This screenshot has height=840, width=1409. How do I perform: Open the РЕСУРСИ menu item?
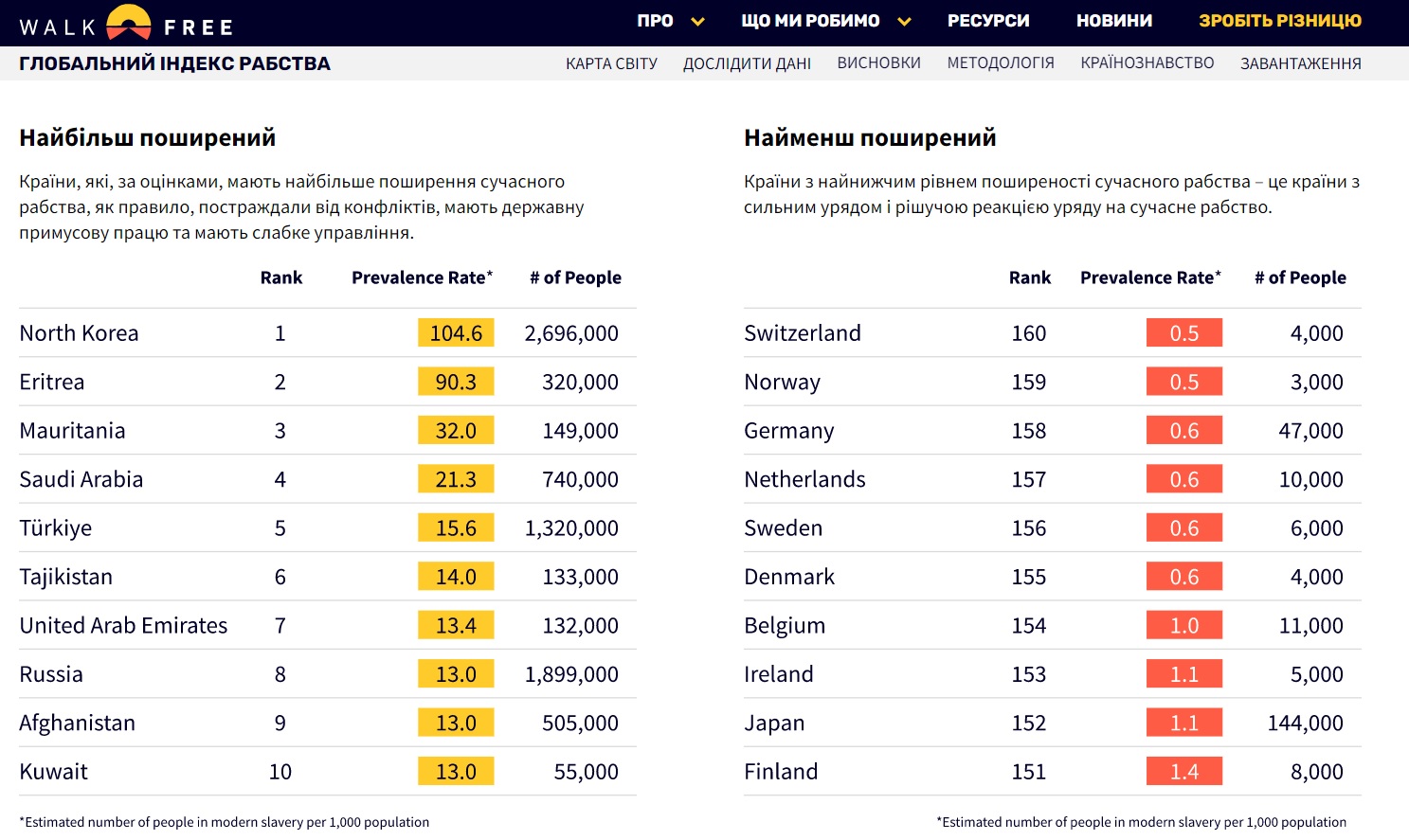click(x=988, y=21)
